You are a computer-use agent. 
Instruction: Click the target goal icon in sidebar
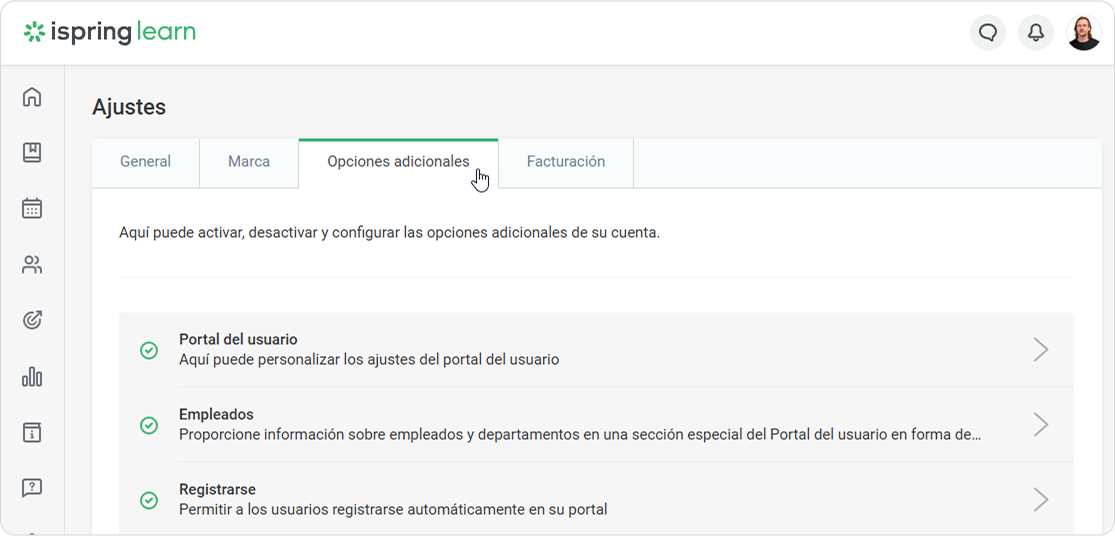[32, 321]
